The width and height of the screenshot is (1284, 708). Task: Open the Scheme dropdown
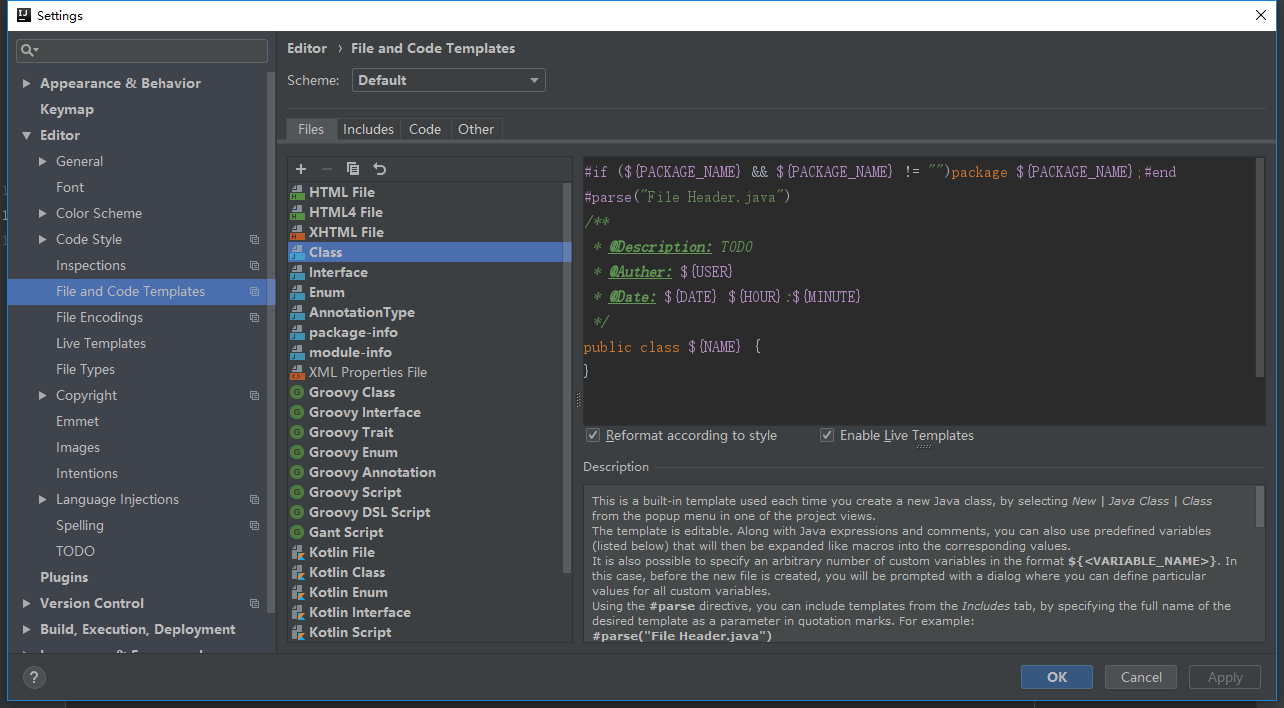pos(448,80)
